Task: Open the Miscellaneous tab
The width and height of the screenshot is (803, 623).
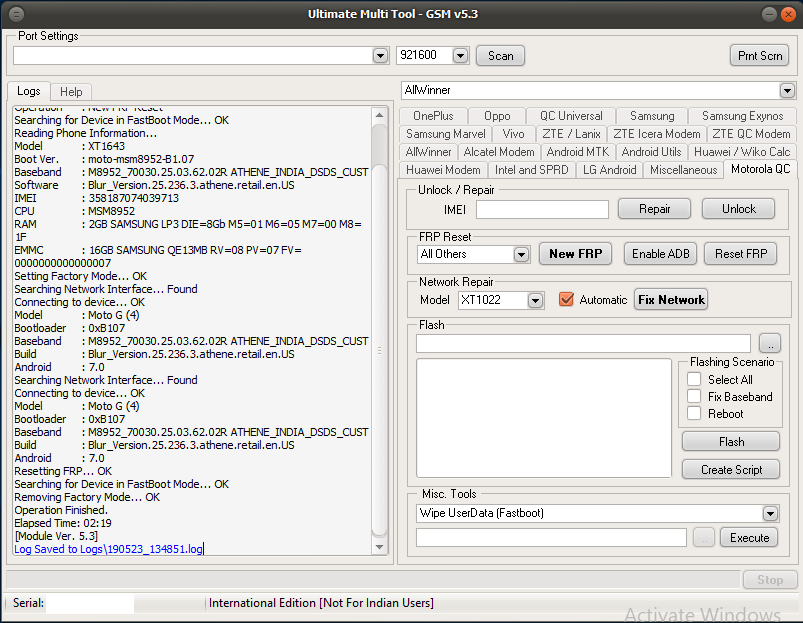Action: point(683,170)
